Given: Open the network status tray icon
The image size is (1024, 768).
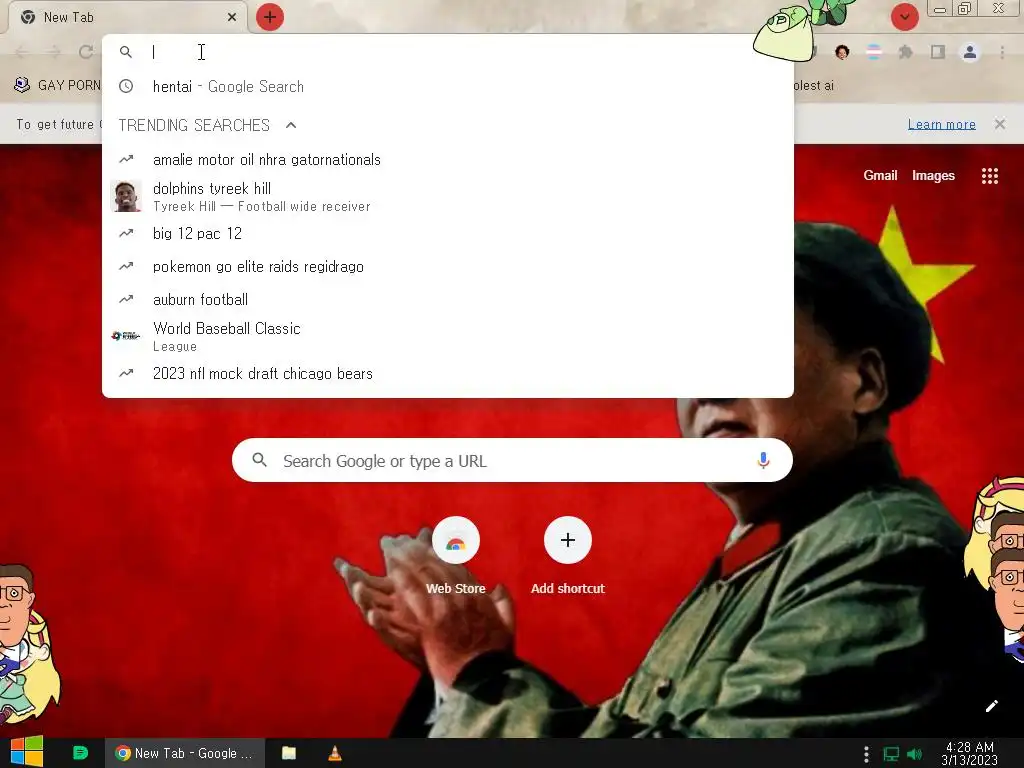Looking at the screenshot, I should 891,754.
